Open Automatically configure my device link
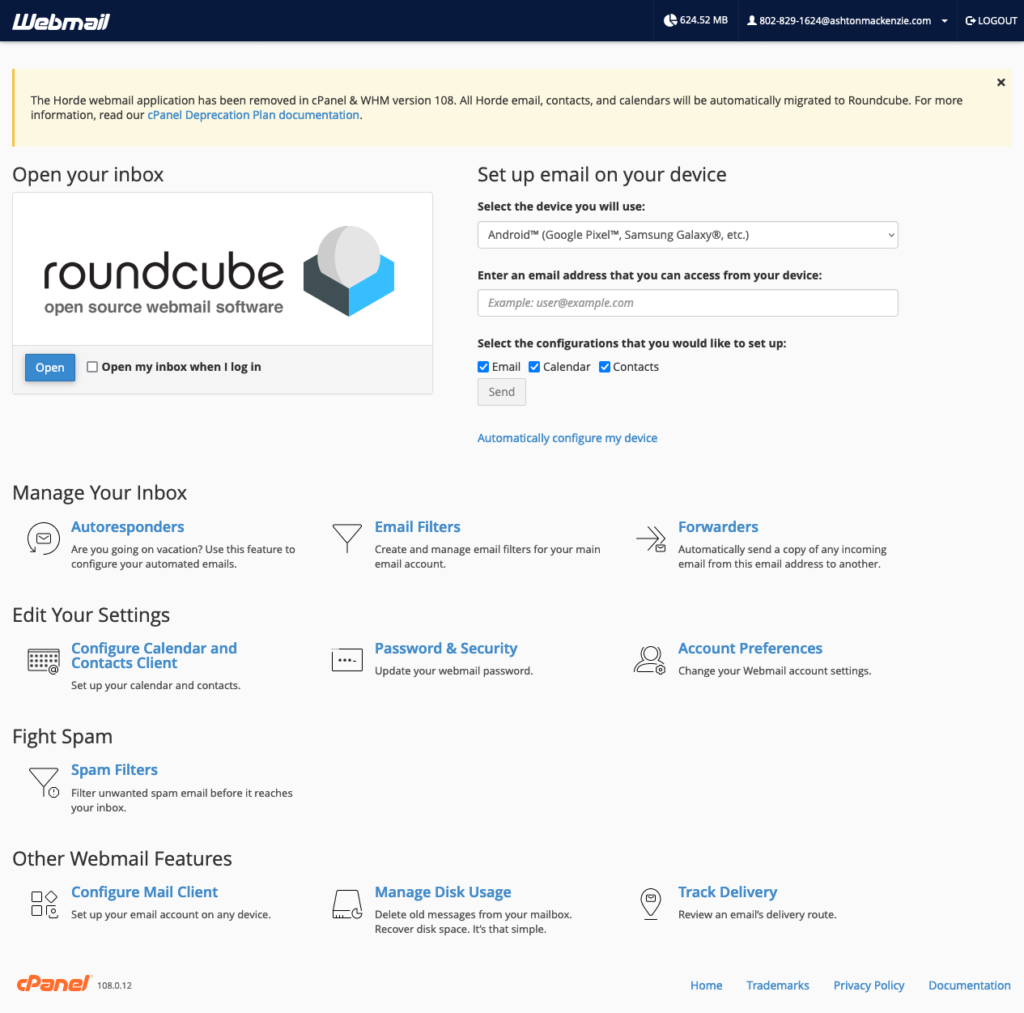Screen dimensions: 1024x1013 click(x=567, y=438)
